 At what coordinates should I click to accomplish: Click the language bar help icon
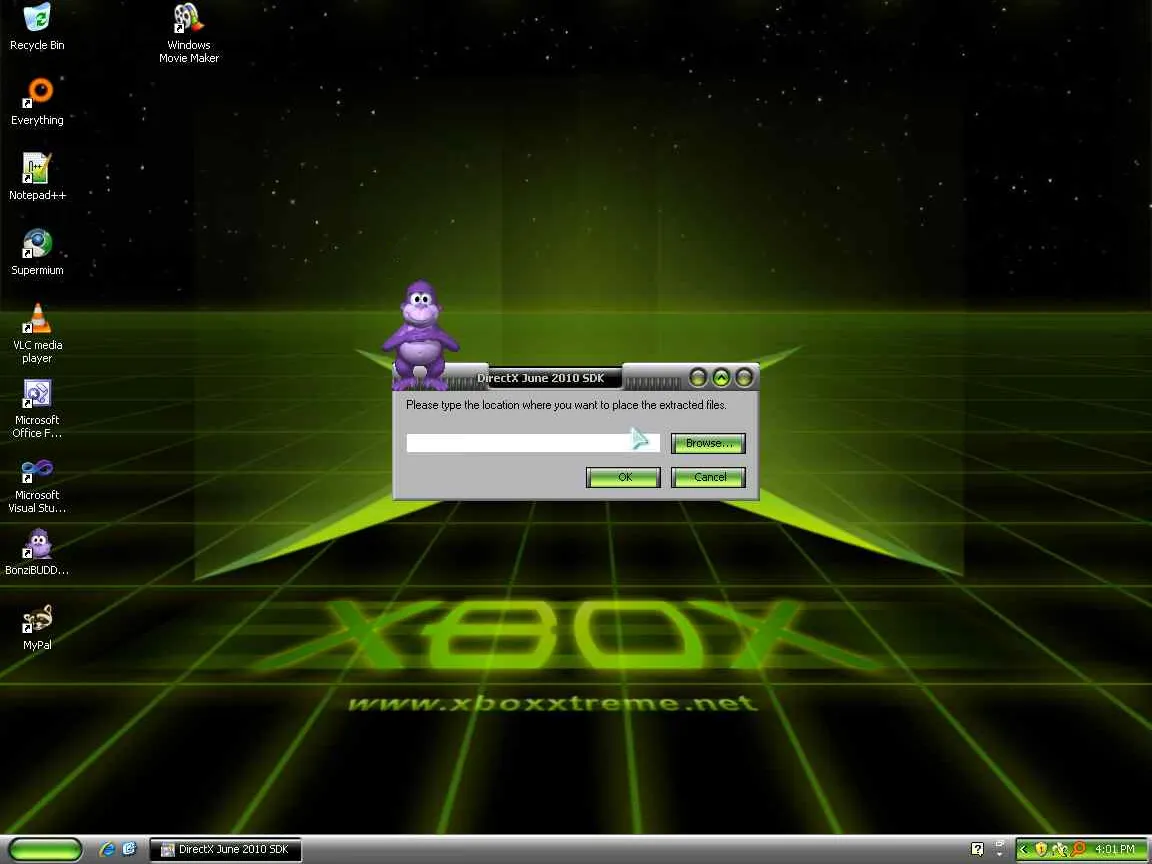pos(977,849)
